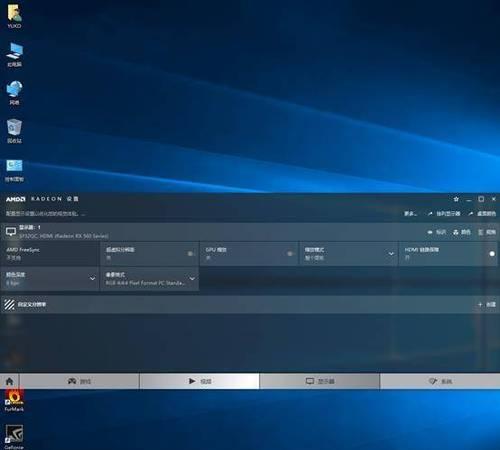Go to Radeon Settings home icon
The width and height of the screenshot is (500, 450).
coord(9,381)
